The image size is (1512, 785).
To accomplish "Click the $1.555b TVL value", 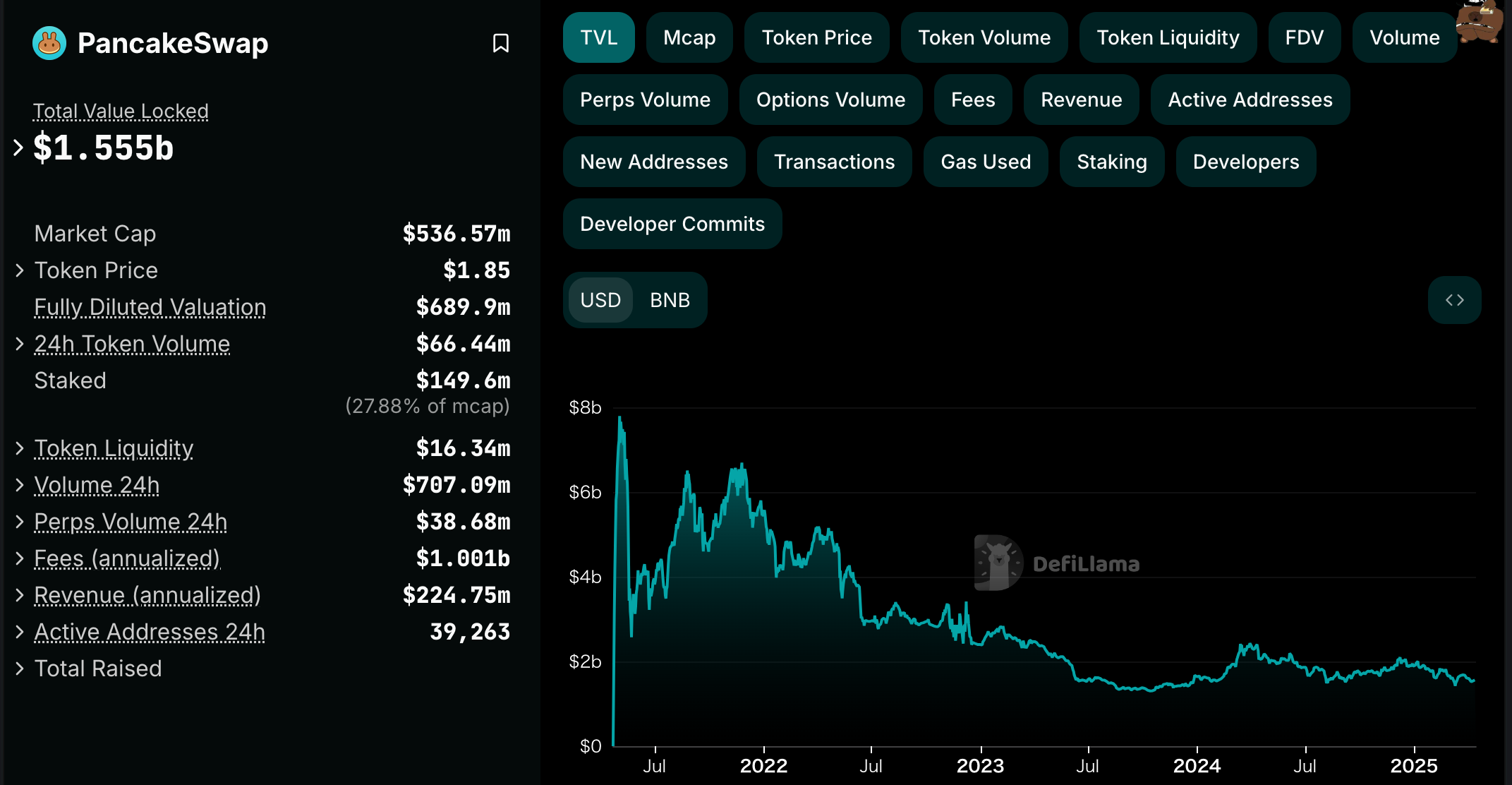I will coord(103,148).
